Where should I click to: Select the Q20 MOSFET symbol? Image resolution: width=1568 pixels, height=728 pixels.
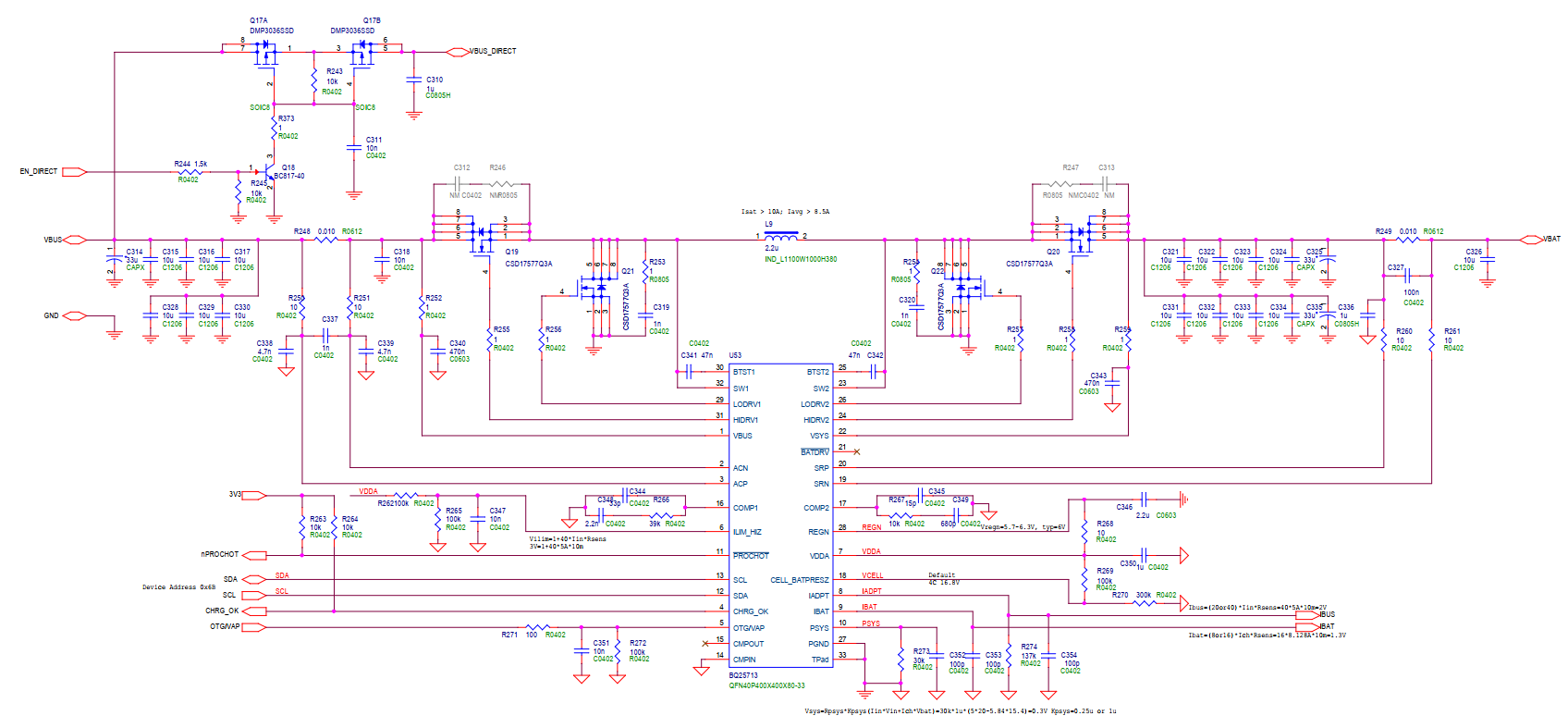(1080, 239)
